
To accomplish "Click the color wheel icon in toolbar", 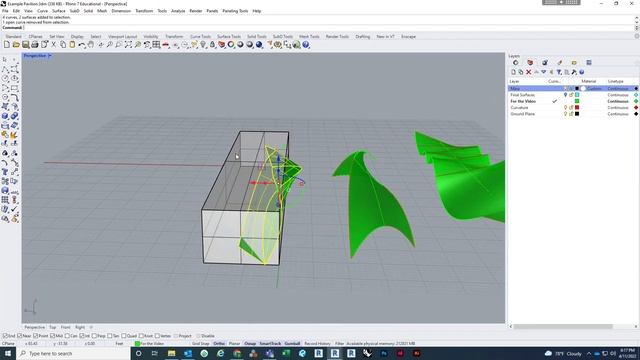I will (x=231, y=45).
